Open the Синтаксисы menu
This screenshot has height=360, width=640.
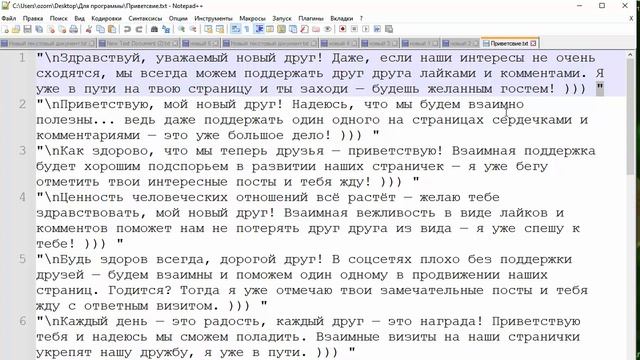pos(145,18)
